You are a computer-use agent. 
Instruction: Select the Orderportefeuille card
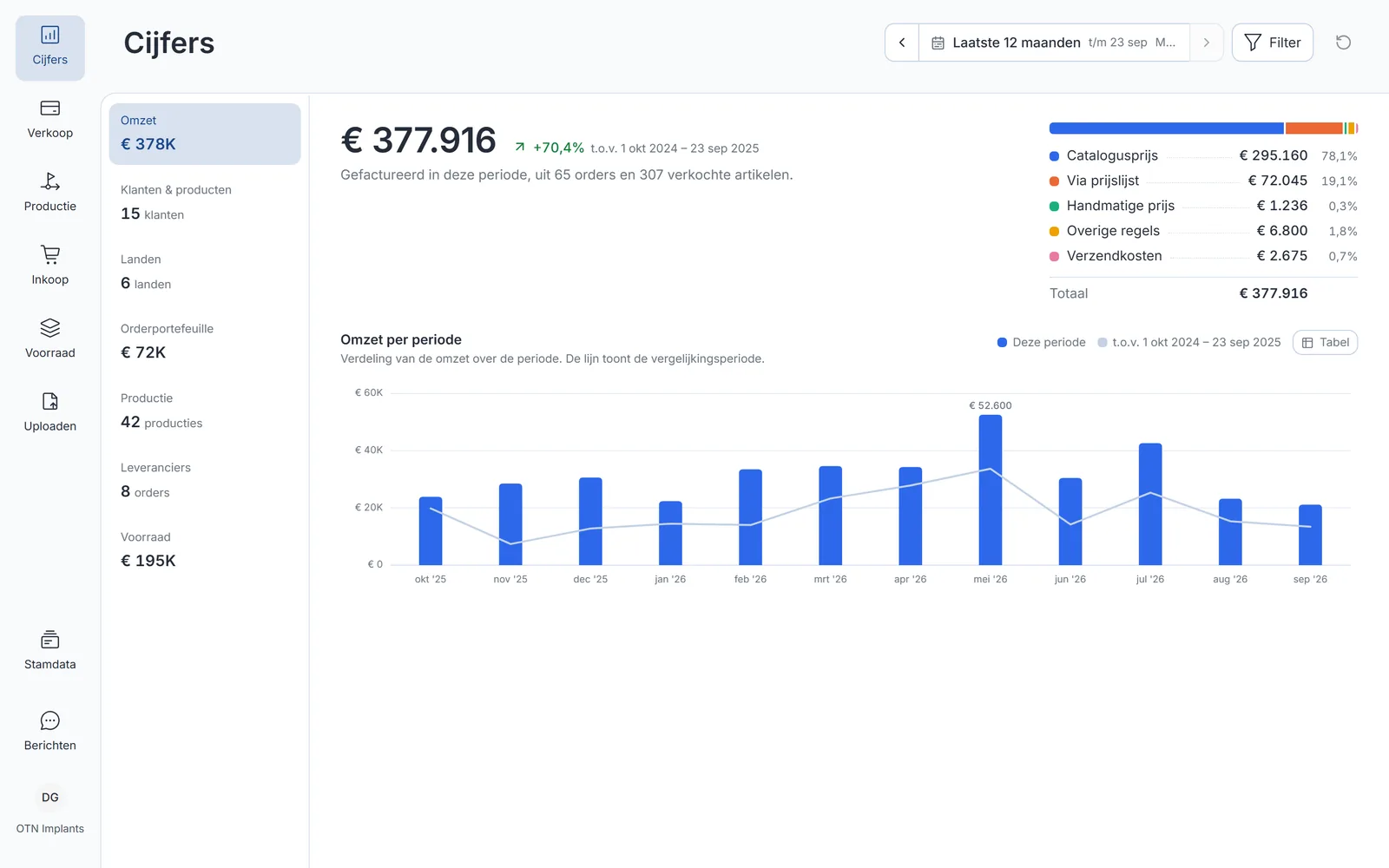pos(205,342)
